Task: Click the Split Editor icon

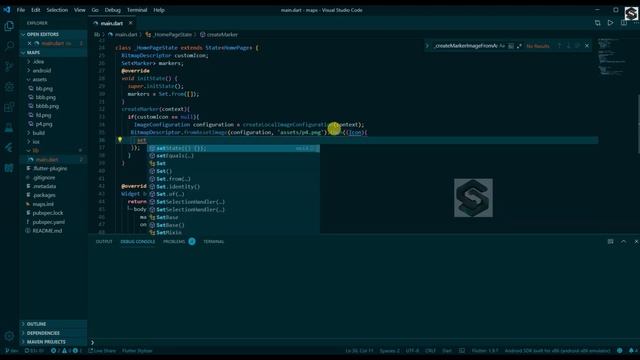Action: (x=624, y=23)
